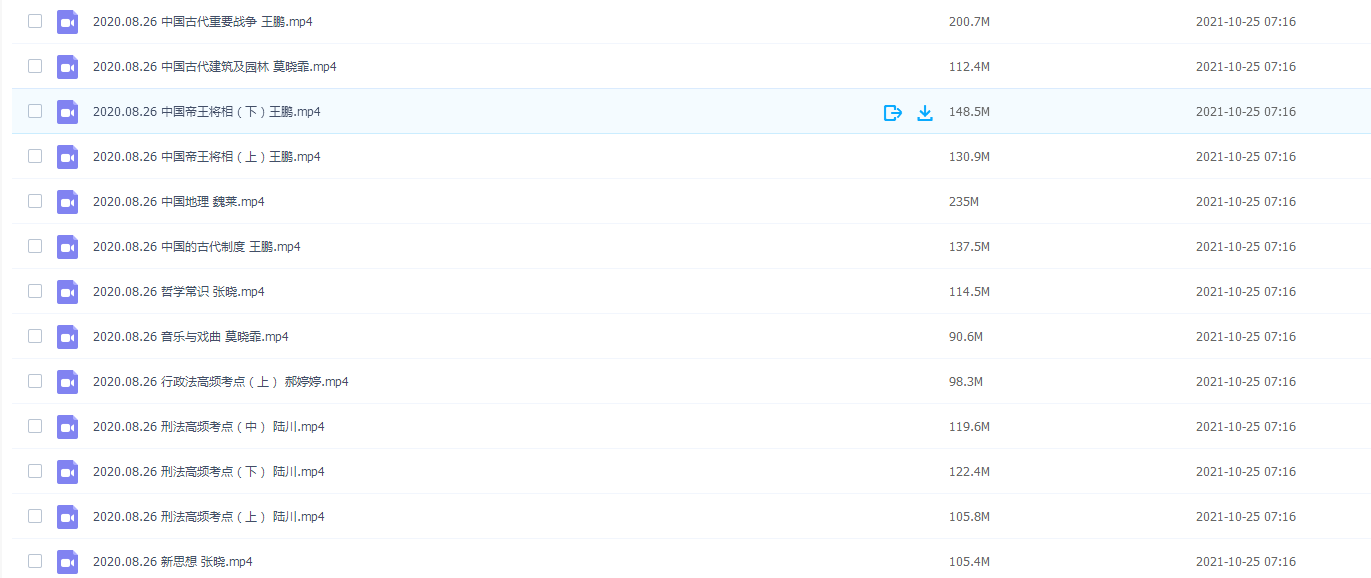The image size is (1371, 578).
Task: Click the 90.6M size value
Action: click(966, 337)
